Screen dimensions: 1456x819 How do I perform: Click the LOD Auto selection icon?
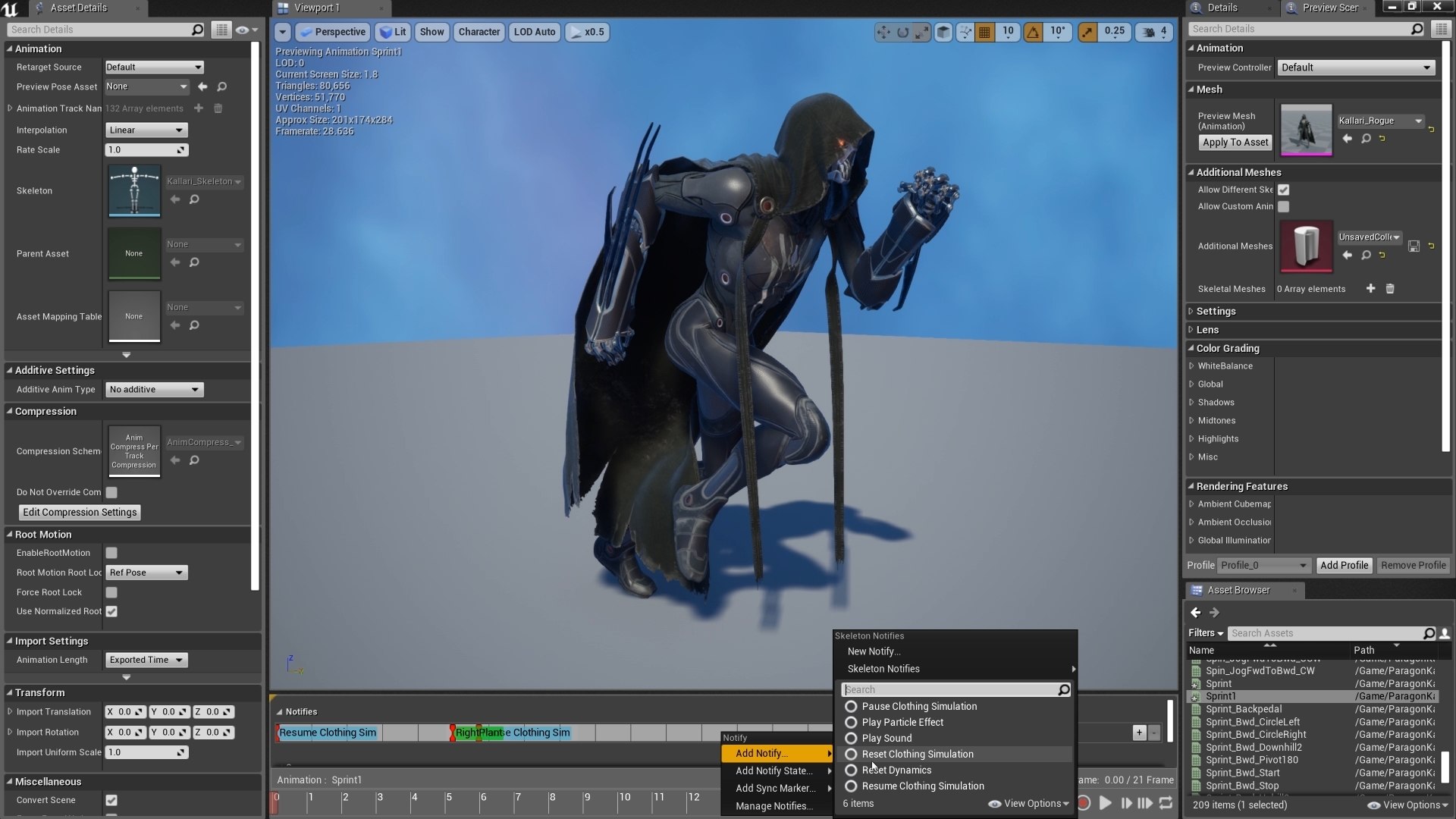click(x=534, y=32)
